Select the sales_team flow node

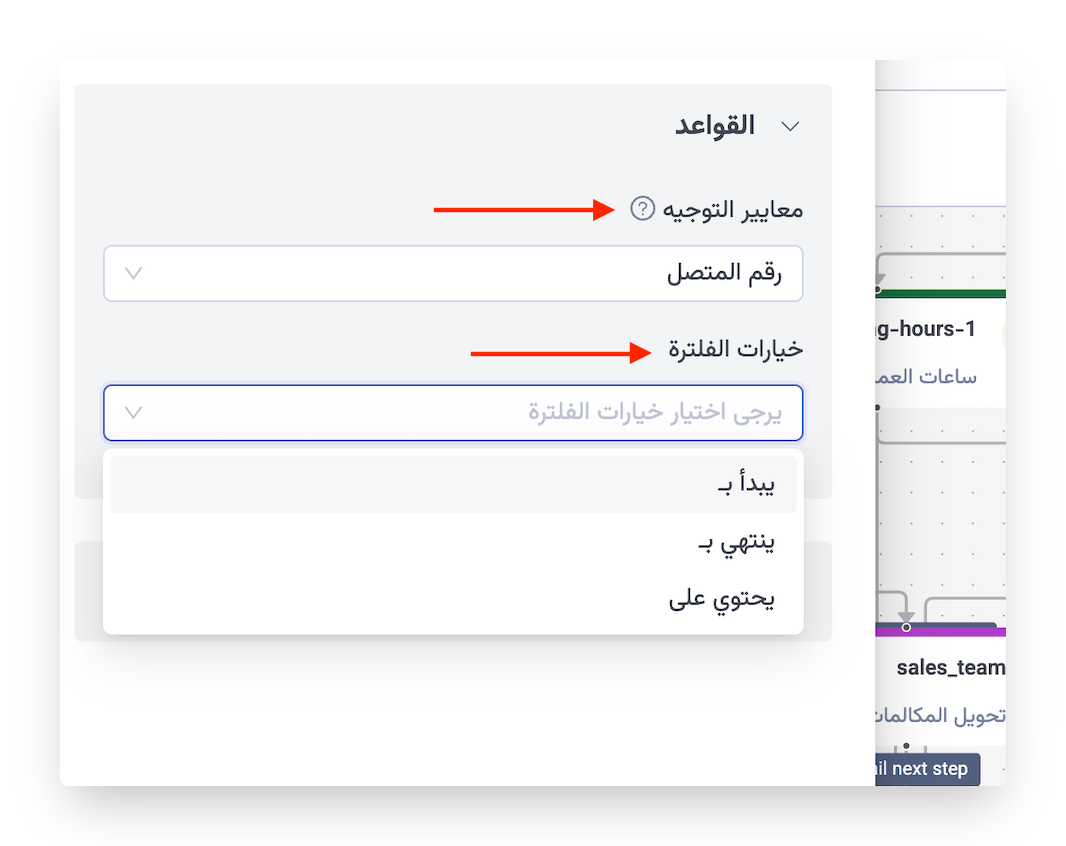[x=950, y=668]
